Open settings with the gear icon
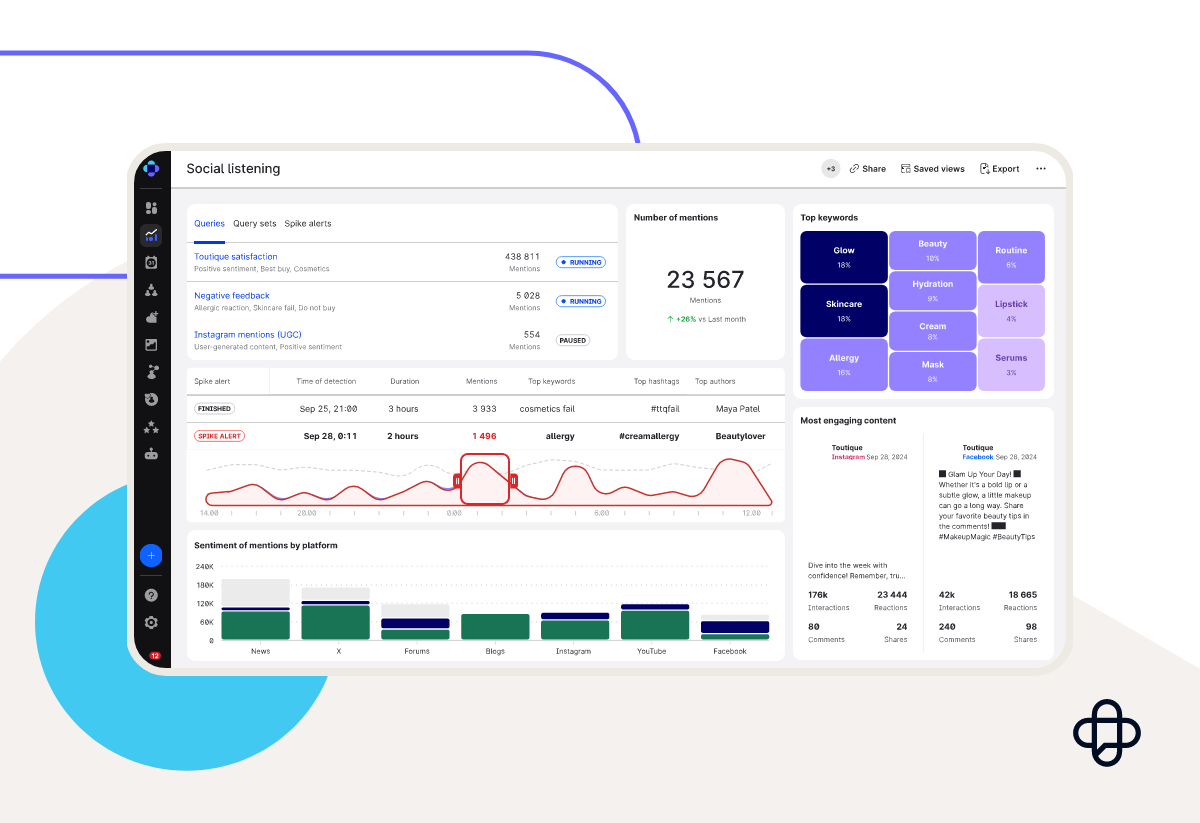The image size is (1200, 823). point(151,622)
